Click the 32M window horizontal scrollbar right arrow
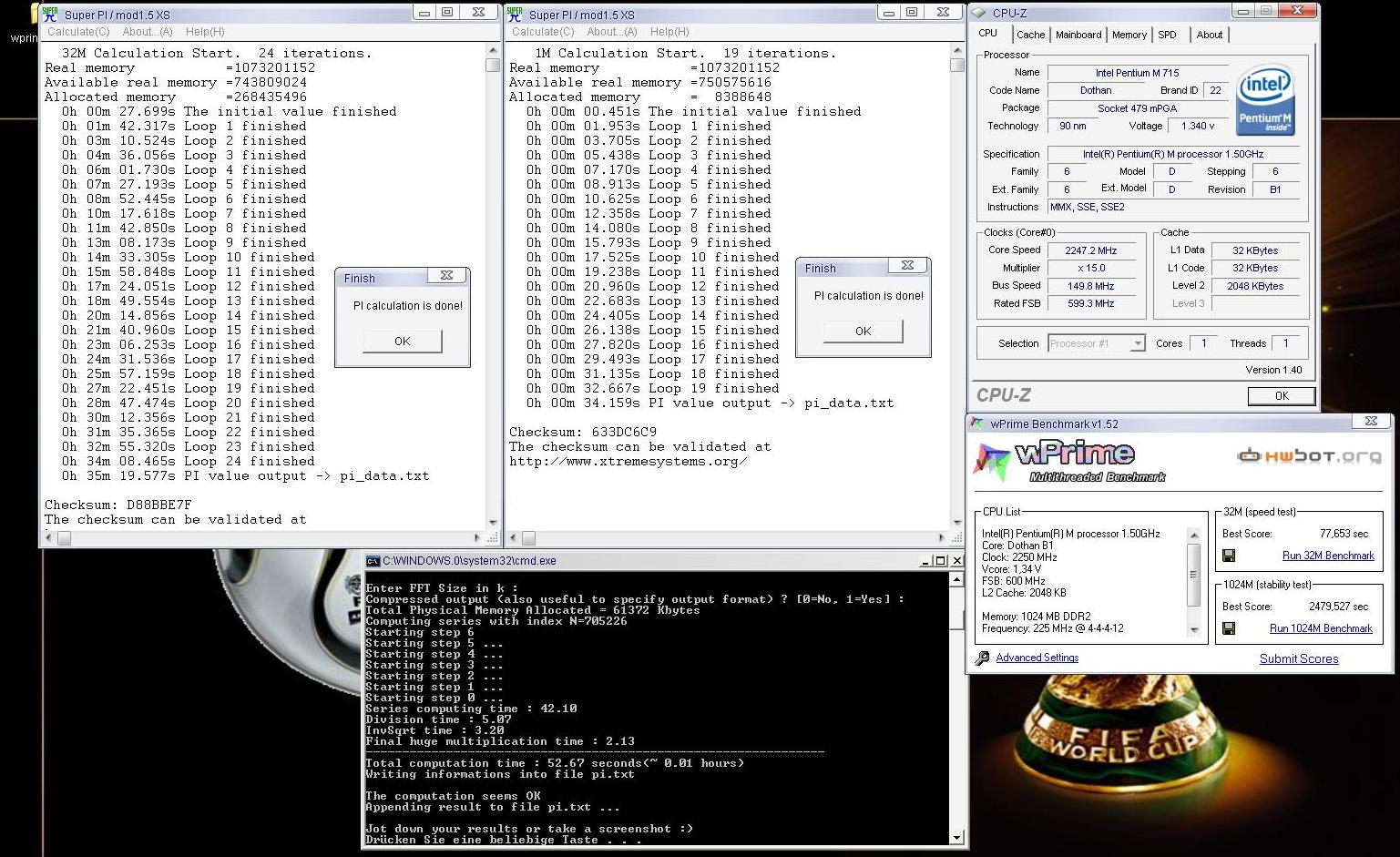 click(479, 537)
